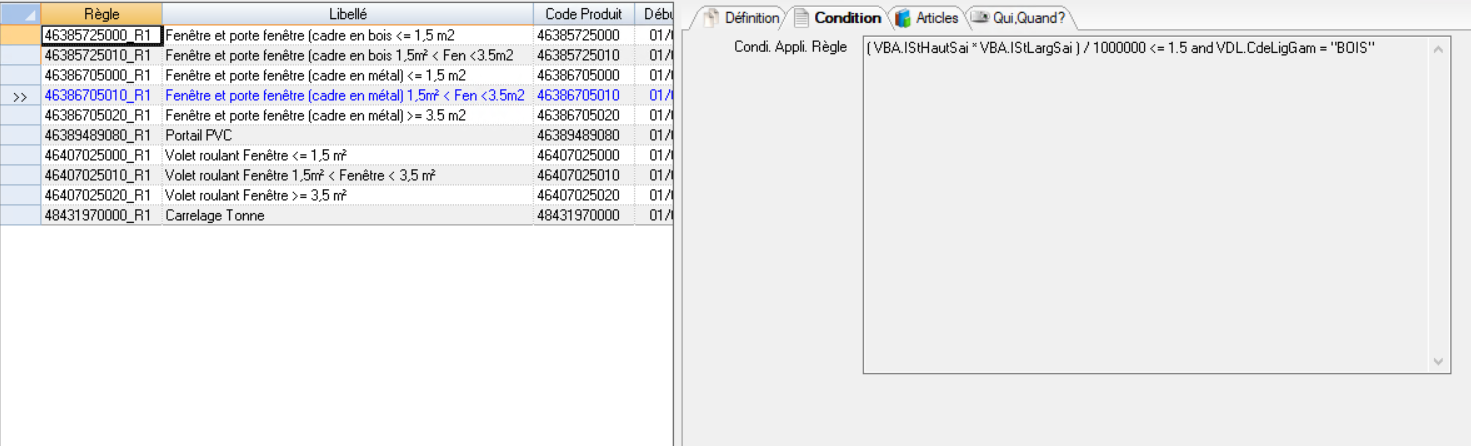Sort by the Règle column header
This screenshot has height=446, width=1471.
pyautogui.click(x=101, y=14)
